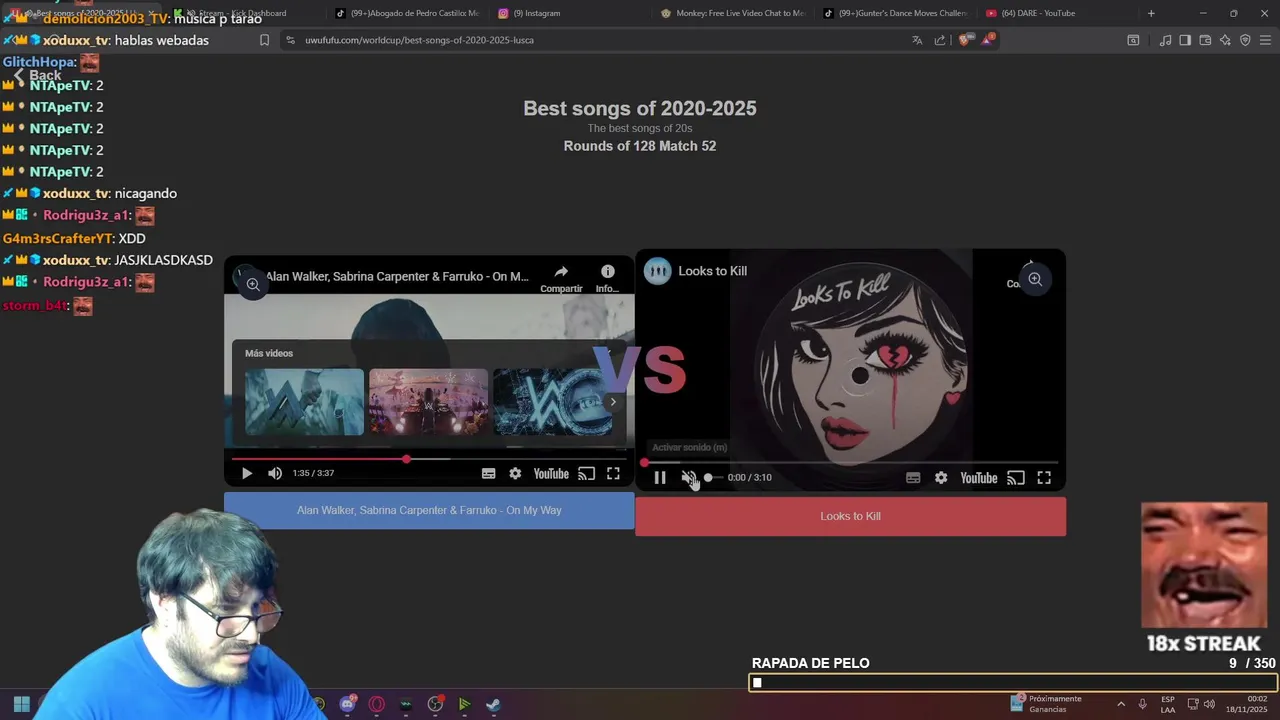Cast the Looks to Kill video
The image size is (1280, 720).
[x=1016, y=478]
